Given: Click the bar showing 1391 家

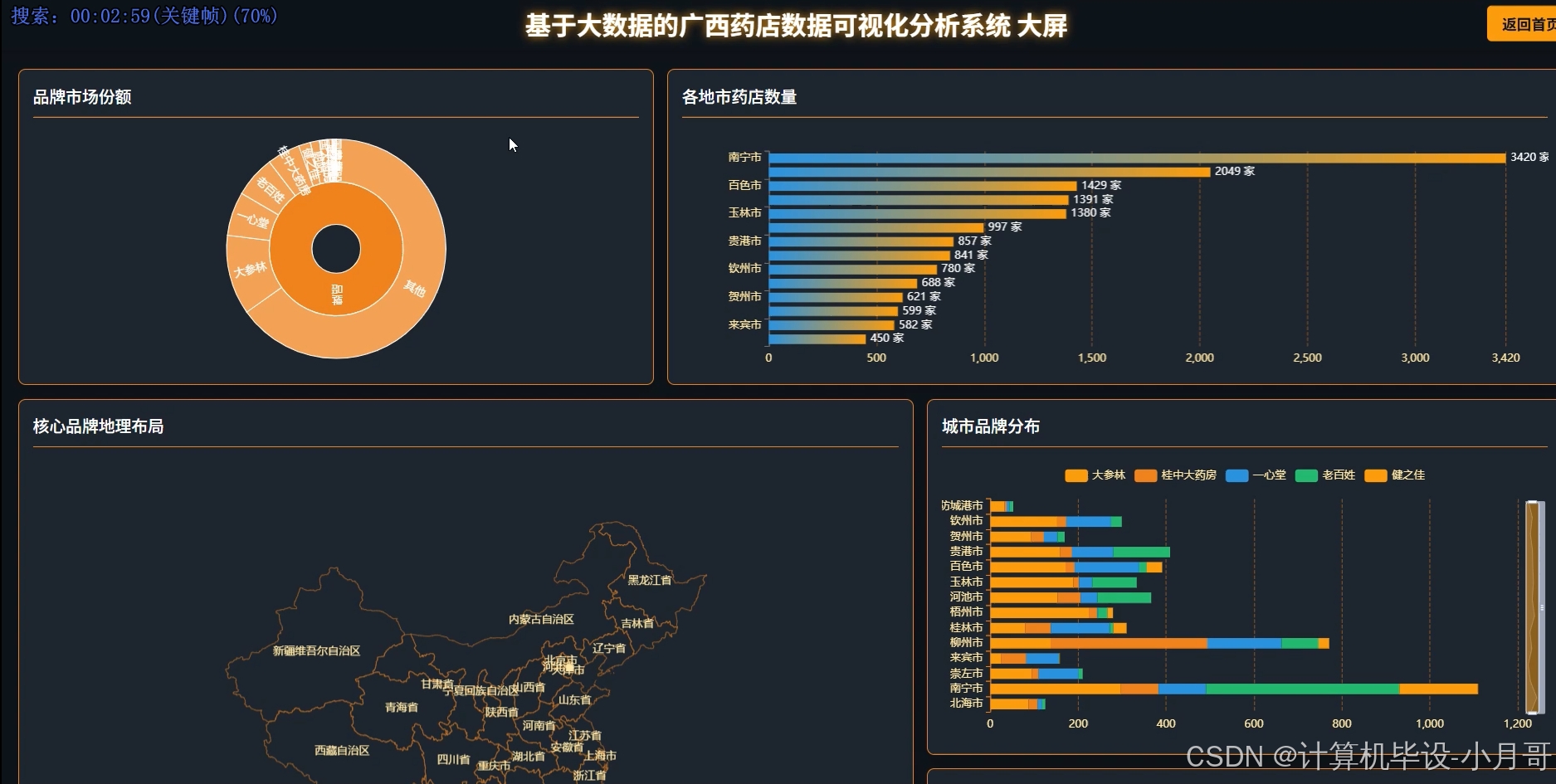Looking at the screenshot, I should click(x=919, y=200).
